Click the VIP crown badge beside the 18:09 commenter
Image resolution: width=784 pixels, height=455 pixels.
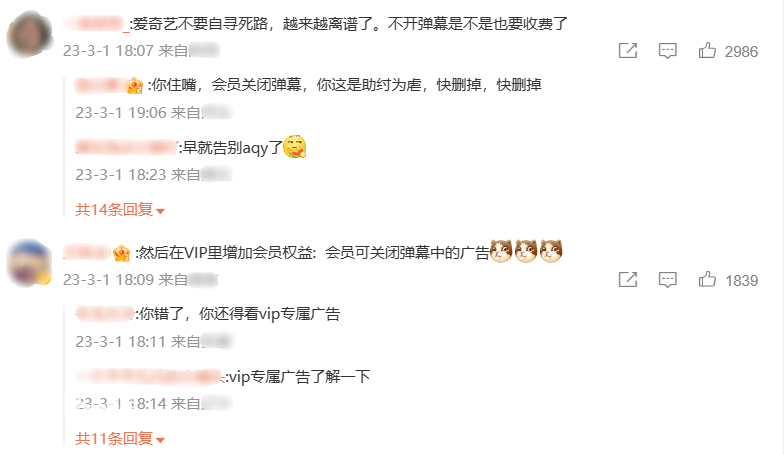tap(122, 254)
